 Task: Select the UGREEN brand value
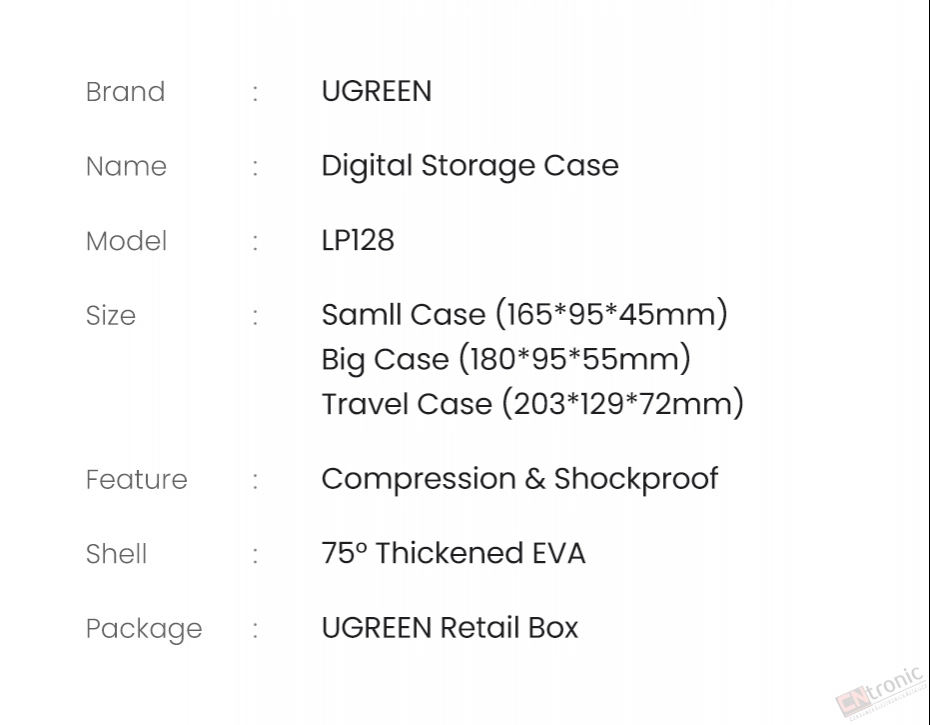click(377, 91)
